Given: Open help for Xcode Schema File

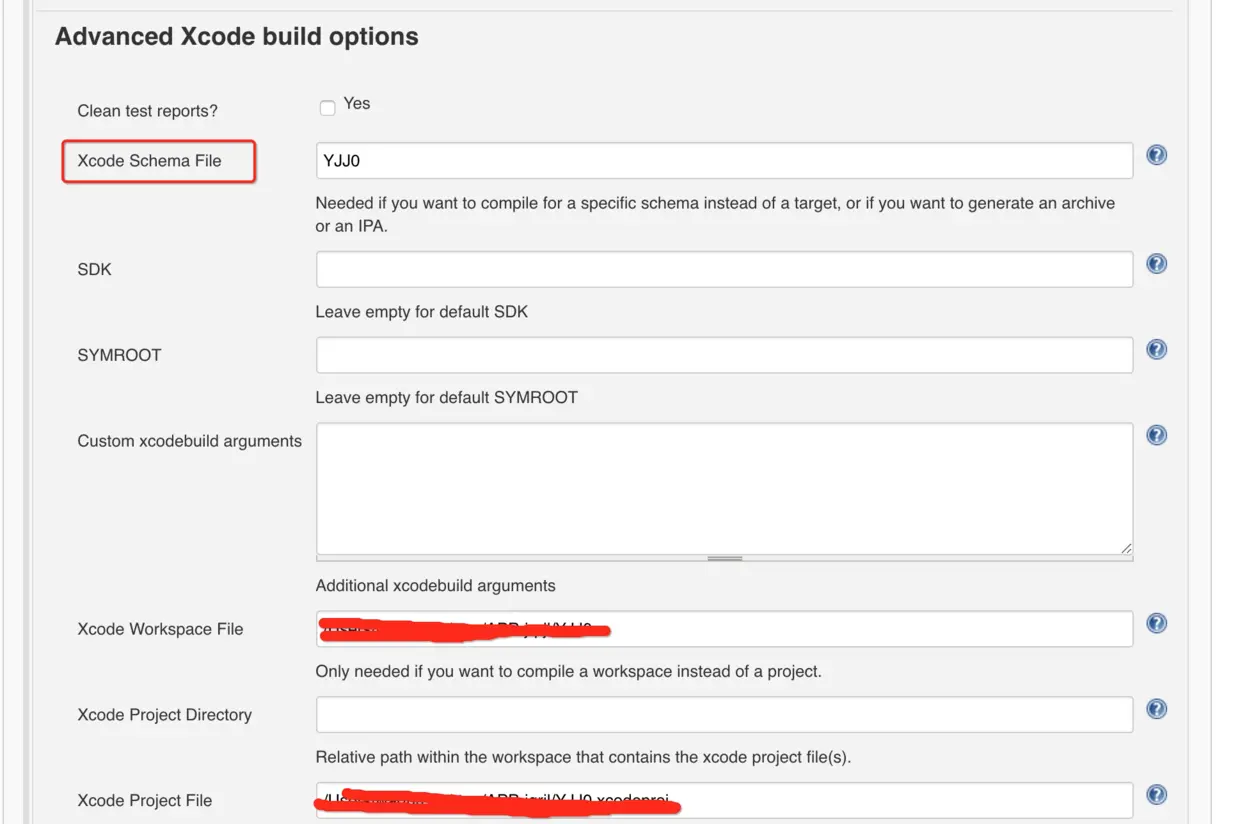Looking at the screenshot, I should (1156, 155).
